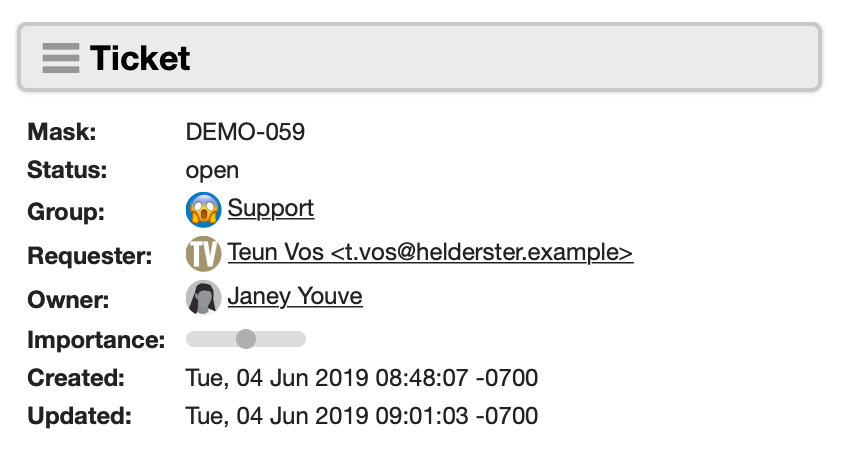This screenshot has width=850, height=450.
Task: Click the Importance slider handle
Action: coord(246,339)
